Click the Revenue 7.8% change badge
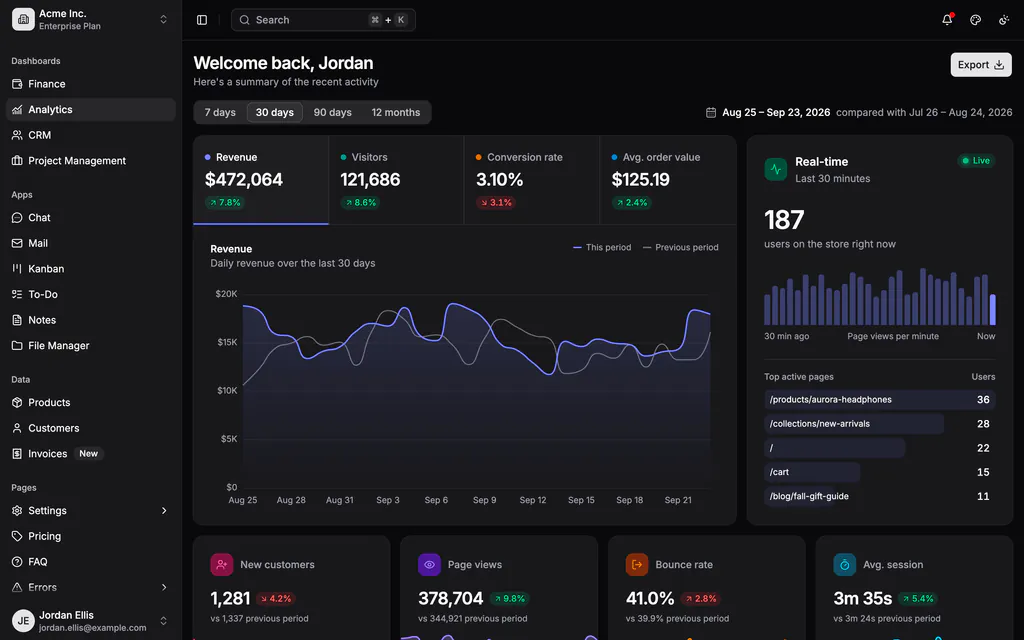The image size is (1024, 640). point(224,202)
